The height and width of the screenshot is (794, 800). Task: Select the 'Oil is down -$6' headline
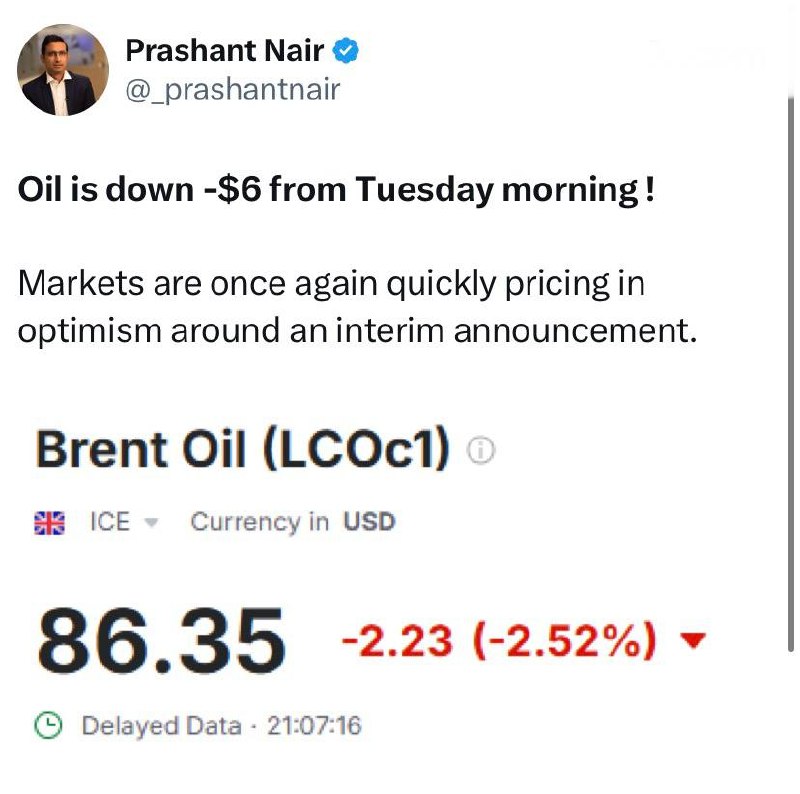(336, 189)
